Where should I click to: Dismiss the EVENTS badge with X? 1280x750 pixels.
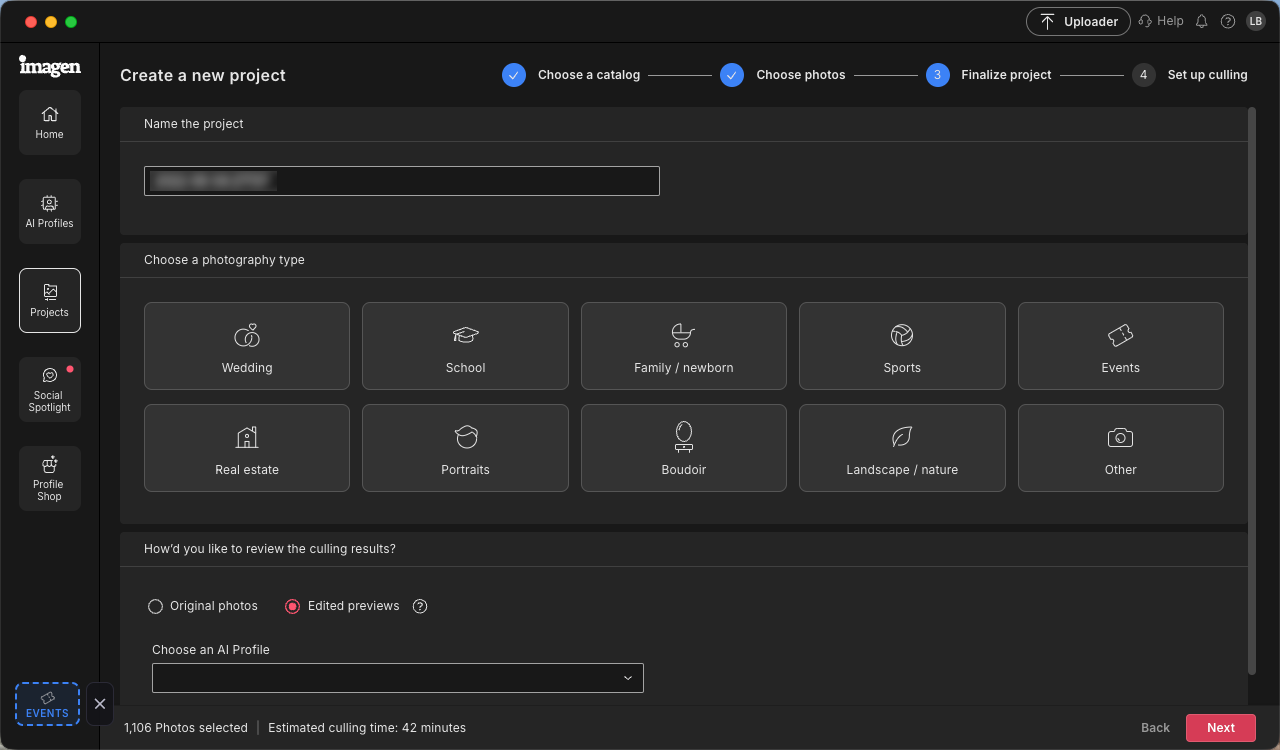pos(100,704)
